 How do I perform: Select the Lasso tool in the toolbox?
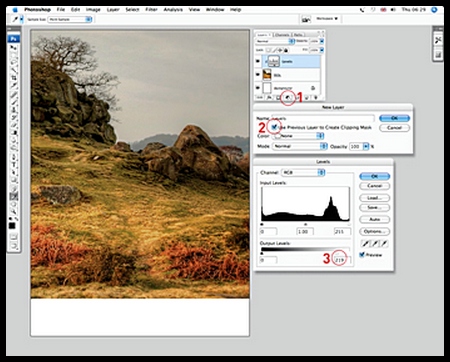click(x=14, y=62)
